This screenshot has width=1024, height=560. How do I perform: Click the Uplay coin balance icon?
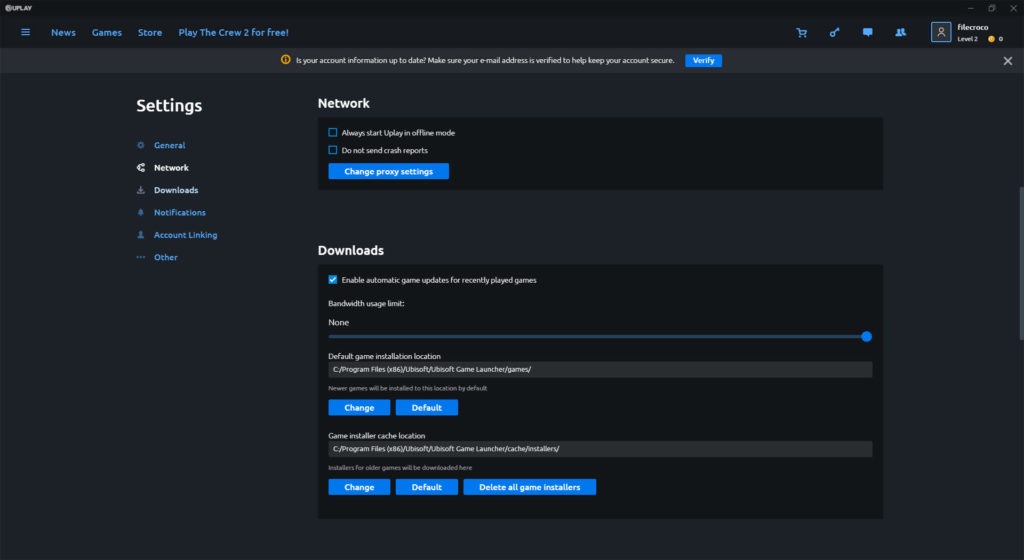[991, 39]
